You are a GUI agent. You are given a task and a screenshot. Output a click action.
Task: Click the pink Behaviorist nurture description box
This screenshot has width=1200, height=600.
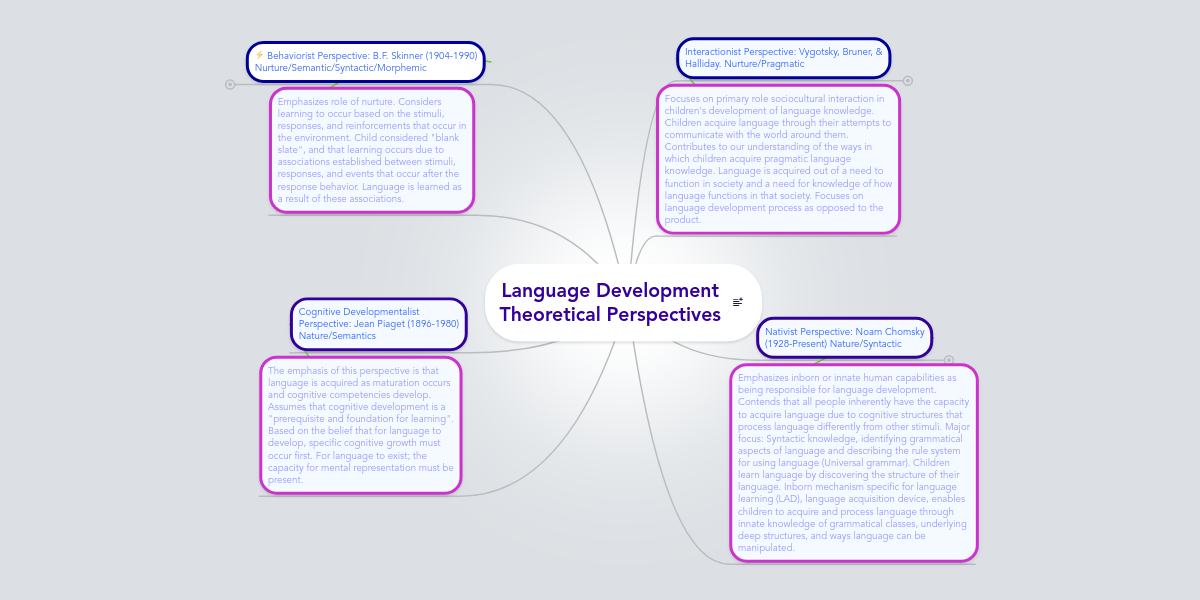point(370,150)
